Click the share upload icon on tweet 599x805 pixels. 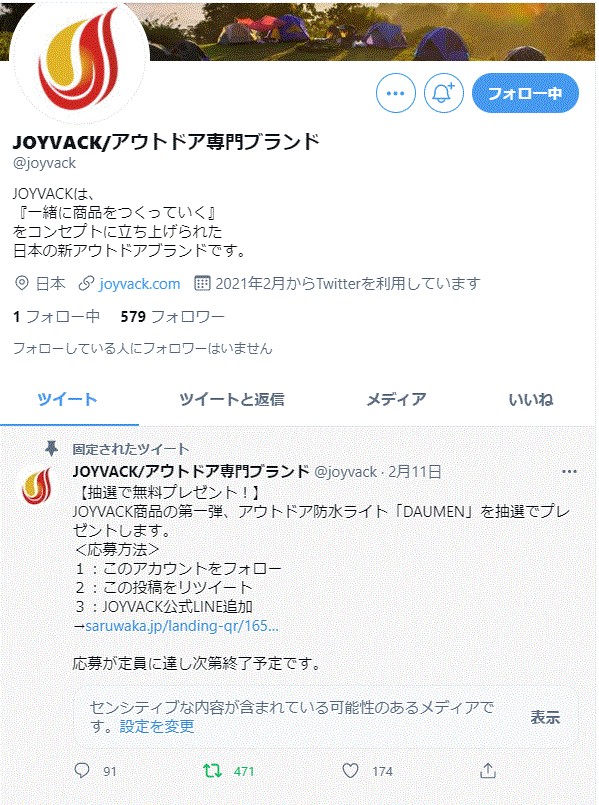[488, 770]
